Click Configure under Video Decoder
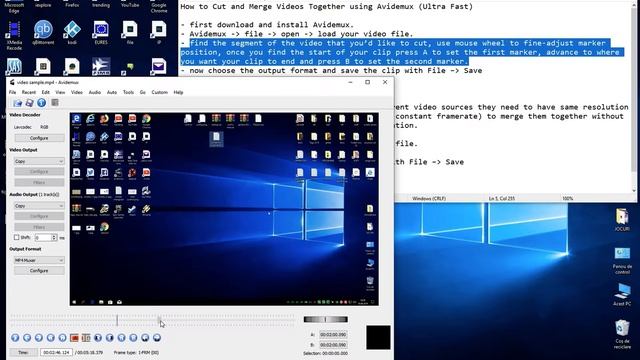The image size is (640, 360). [x=39, y=138]
